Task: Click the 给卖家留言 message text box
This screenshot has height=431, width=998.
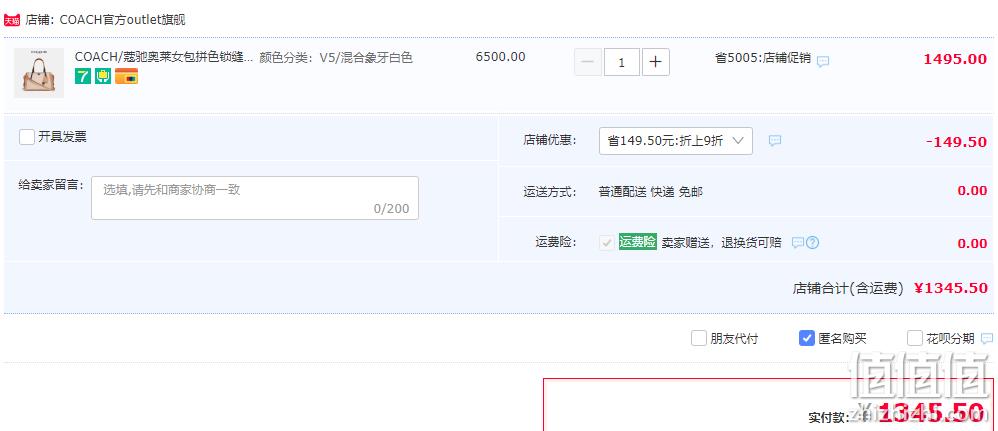Action: (x=255, y=198)
